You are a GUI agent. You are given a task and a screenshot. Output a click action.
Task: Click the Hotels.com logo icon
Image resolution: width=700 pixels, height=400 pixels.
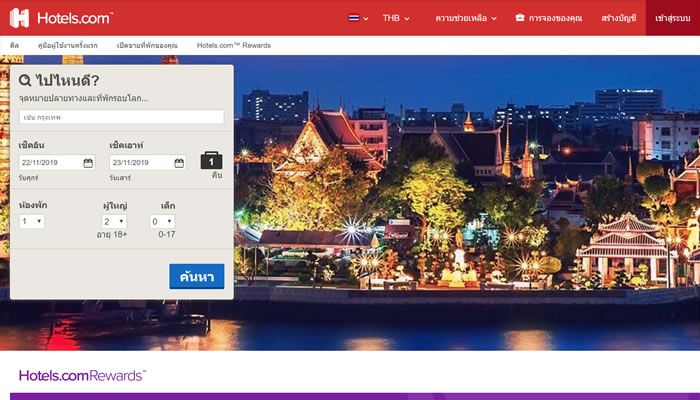19,18
